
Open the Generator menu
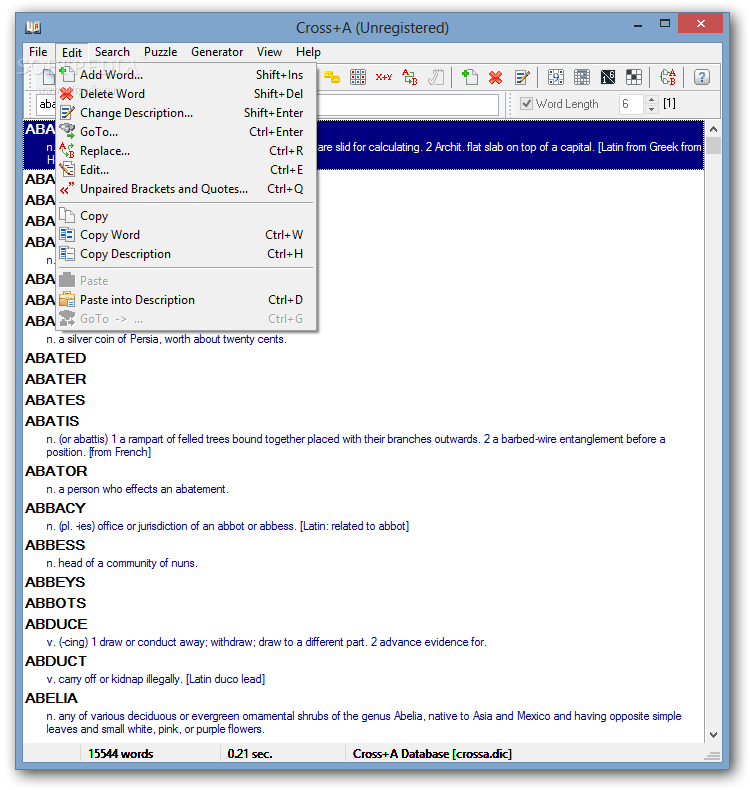(217, 52)
